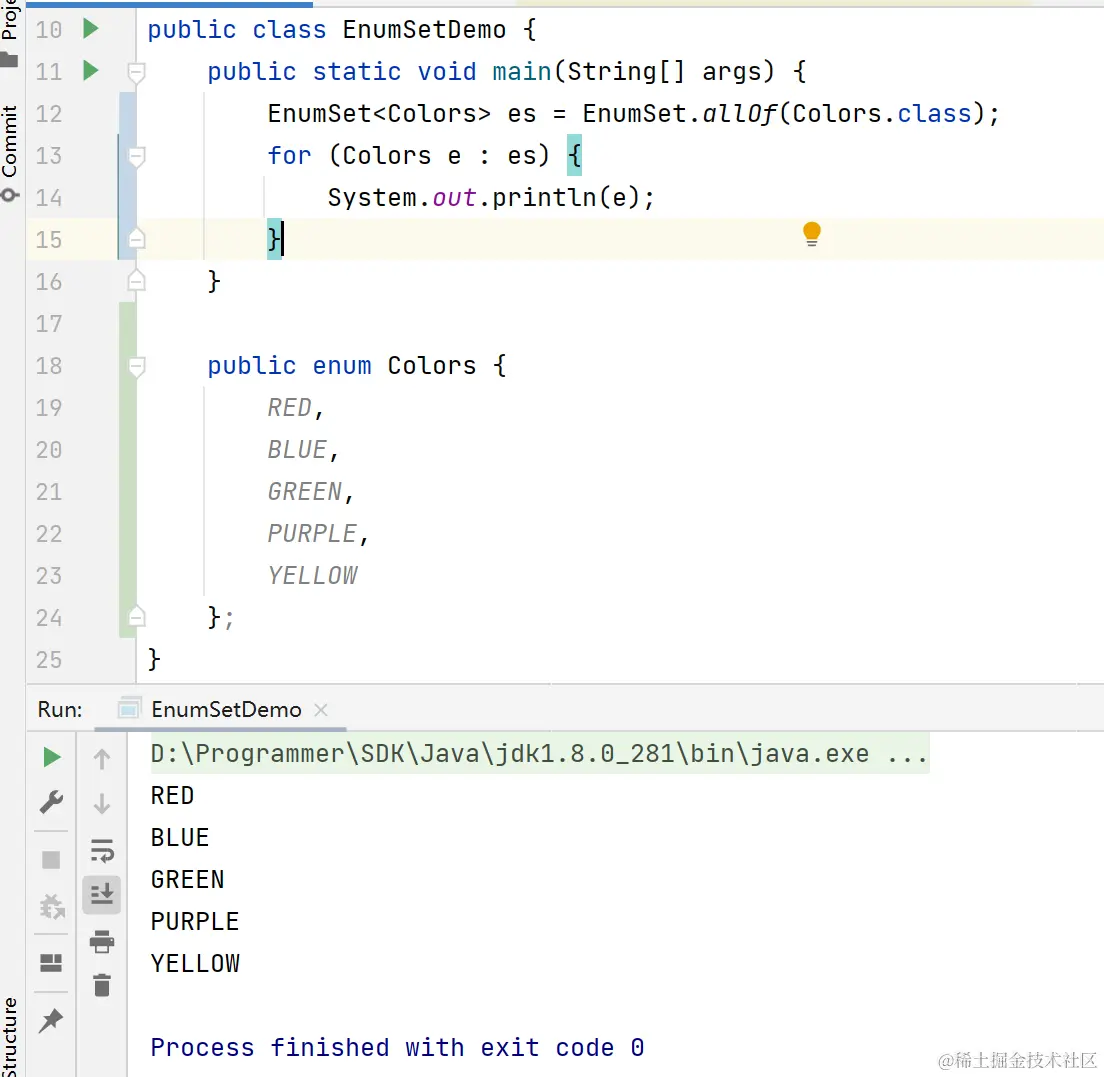Click 'main' method name on line 11

click(x=522, y=71)
